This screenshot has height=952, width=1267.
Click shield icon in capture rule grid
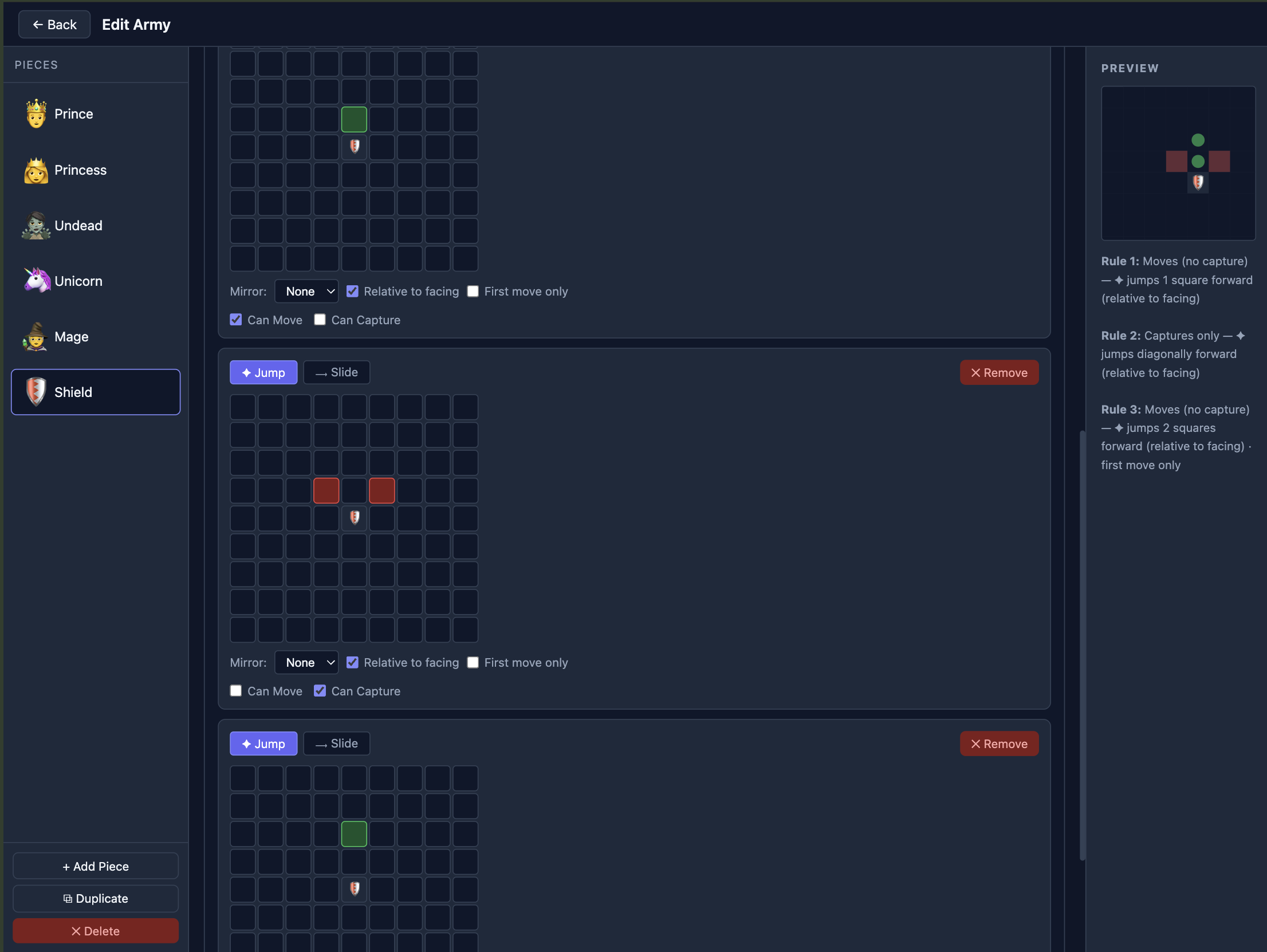point(355,518)
